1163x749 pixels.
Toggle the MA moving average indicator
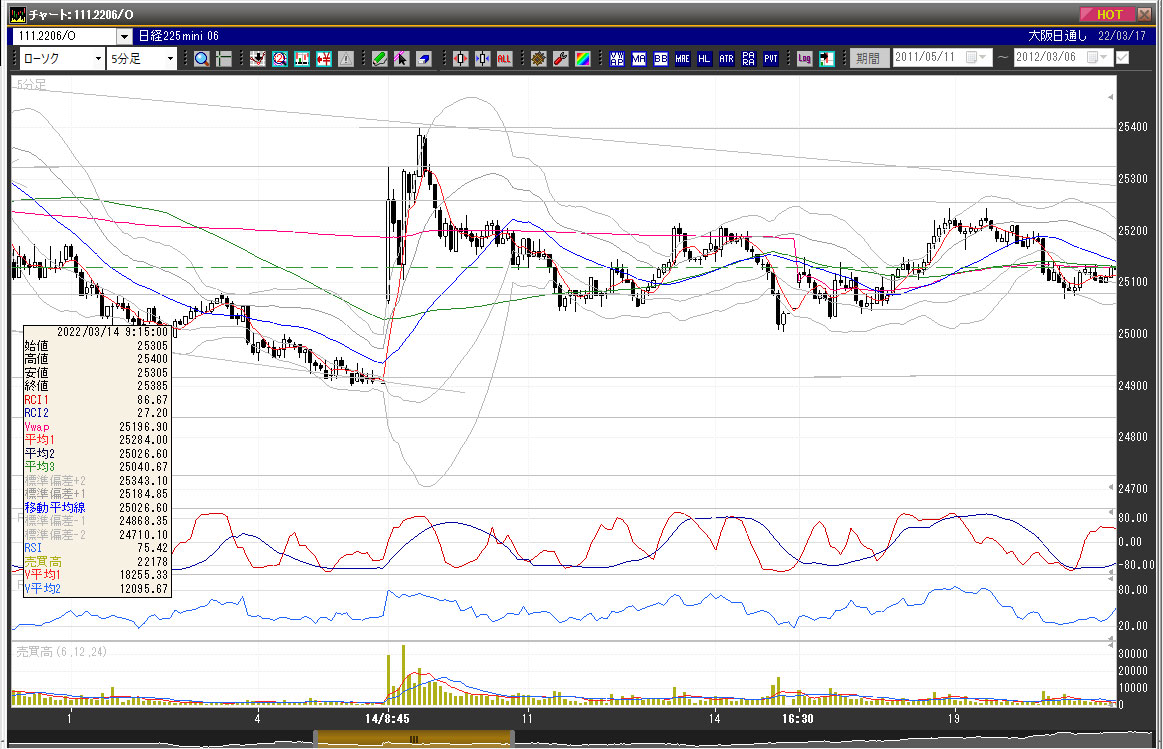(x=639, y=59)
